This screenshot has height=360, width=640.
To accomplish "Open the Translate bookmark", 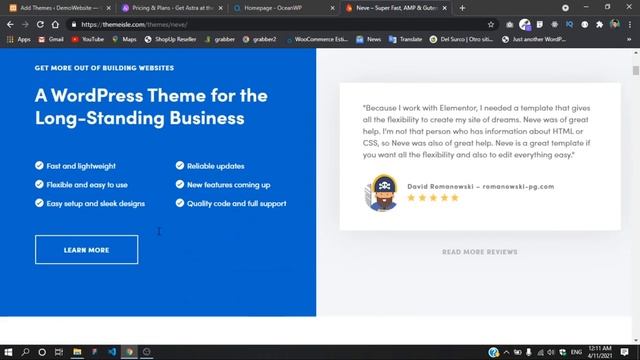I will pyautogui.click(x=405, y=39).
